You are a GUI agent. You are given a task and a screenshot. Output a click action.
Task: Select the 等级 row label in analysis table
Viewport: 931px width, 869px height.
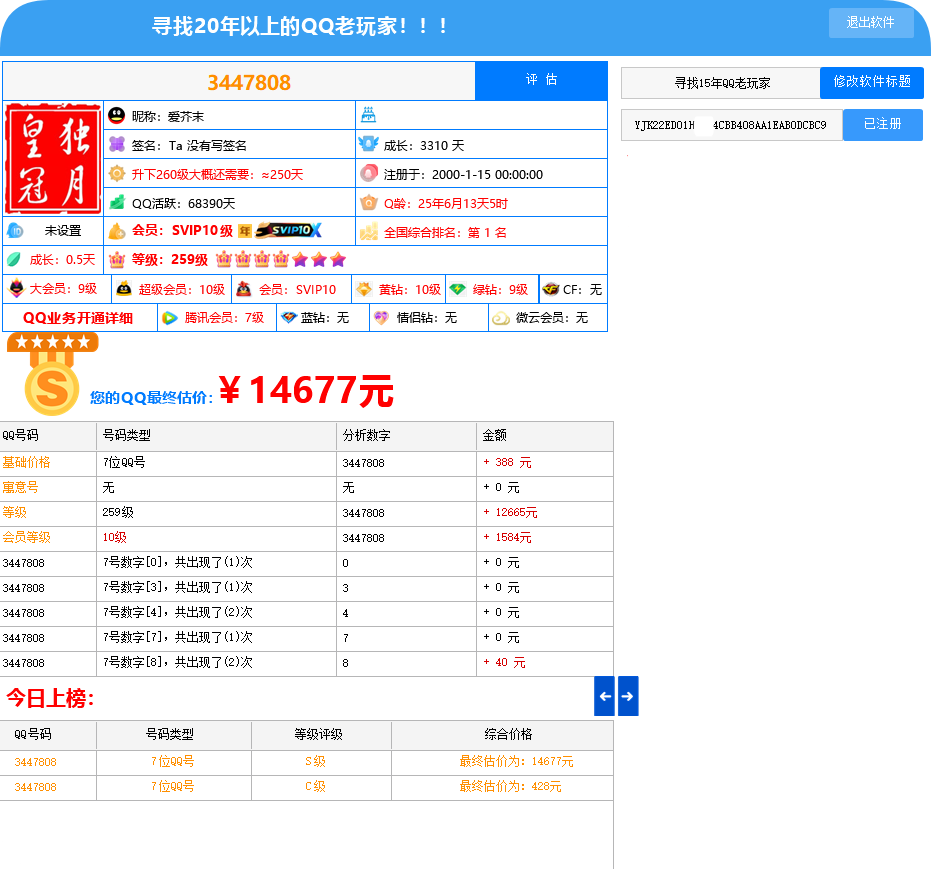(14, 512)
